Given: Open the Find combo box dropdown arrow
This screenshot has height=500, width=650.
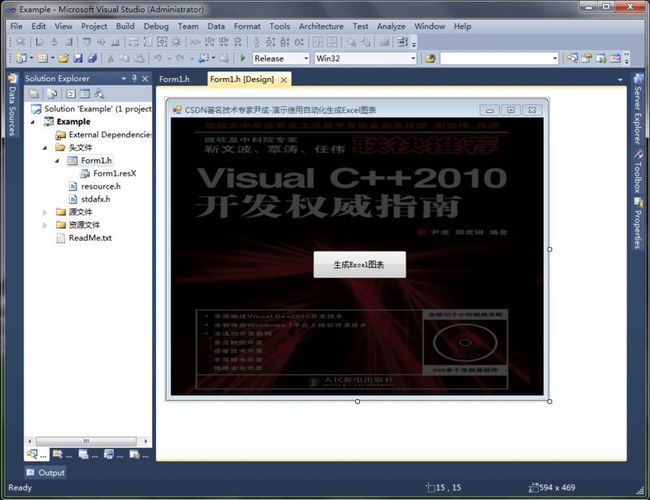Looking at the screenshot, I should pos(555,58).
